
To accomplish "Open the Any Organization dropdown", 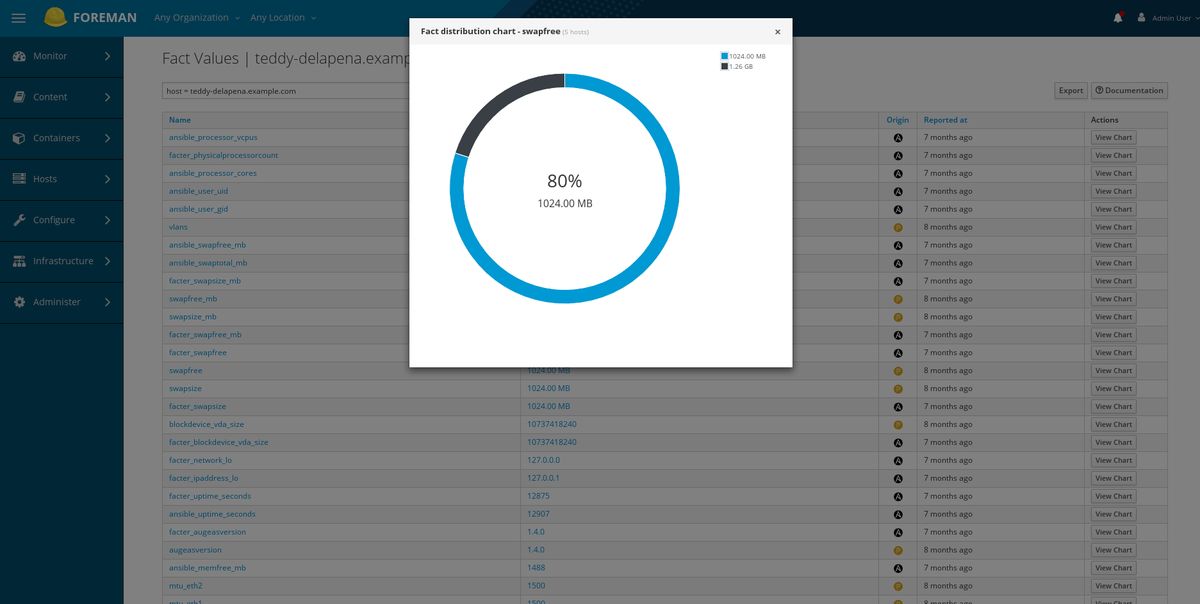I will coord(192,16).
